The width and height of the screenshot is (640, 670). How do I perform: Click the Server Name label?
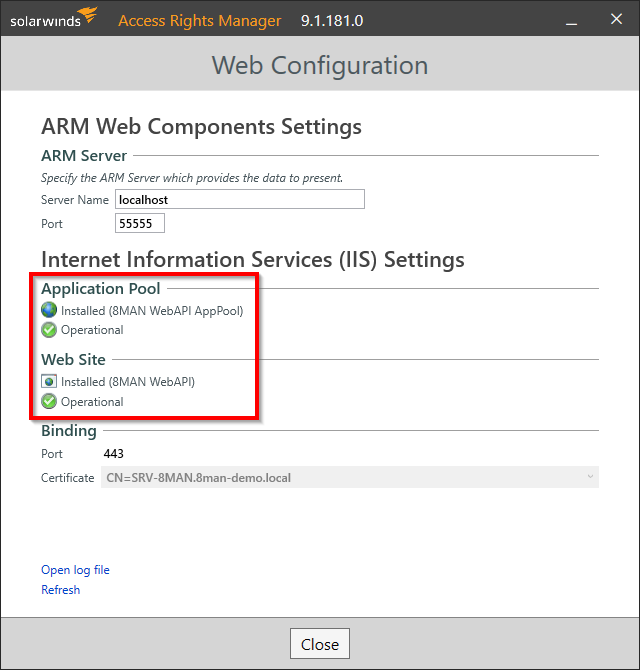75,200
